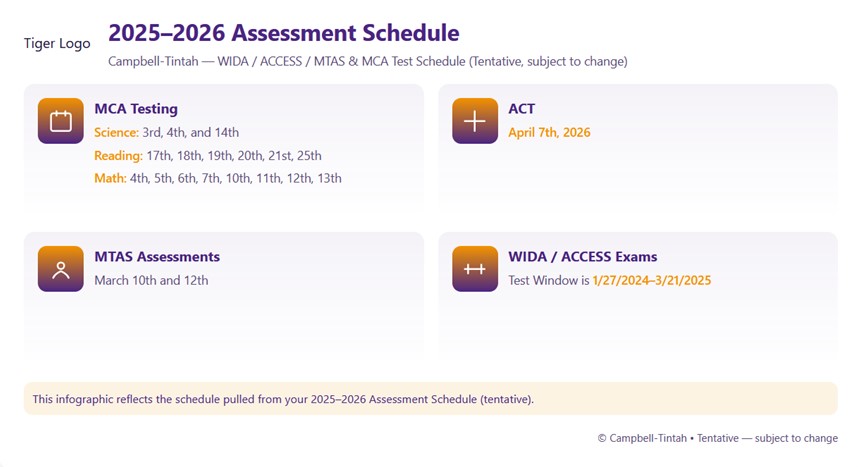Click the 1/27/2024–3/21/2025 test window dates
Image resolution: width=858 pixels, height=467 pixels.
(651, 280)
